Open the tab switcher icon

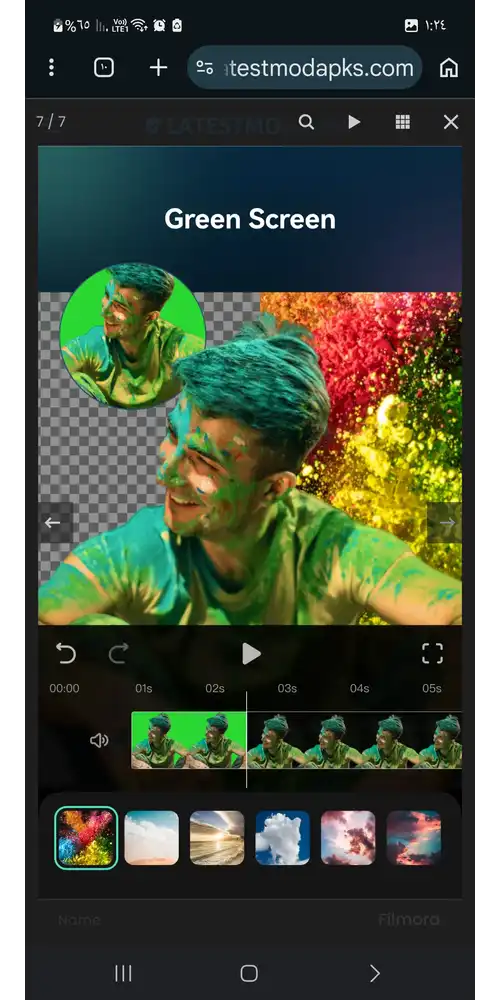click(104, 68)
